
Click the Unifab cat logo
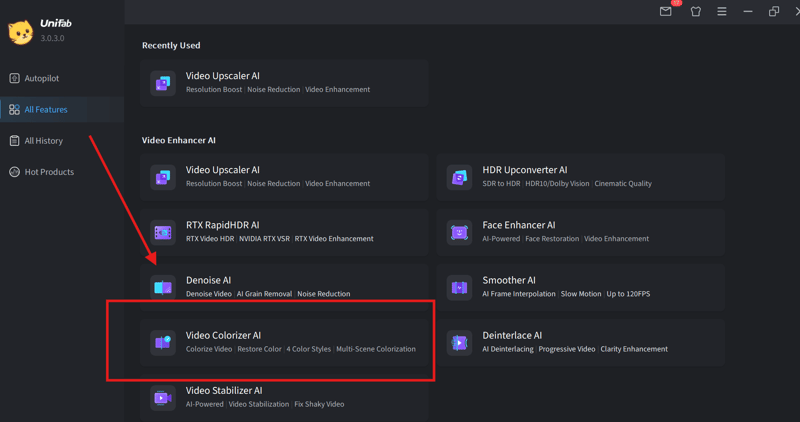coord(20,31)
